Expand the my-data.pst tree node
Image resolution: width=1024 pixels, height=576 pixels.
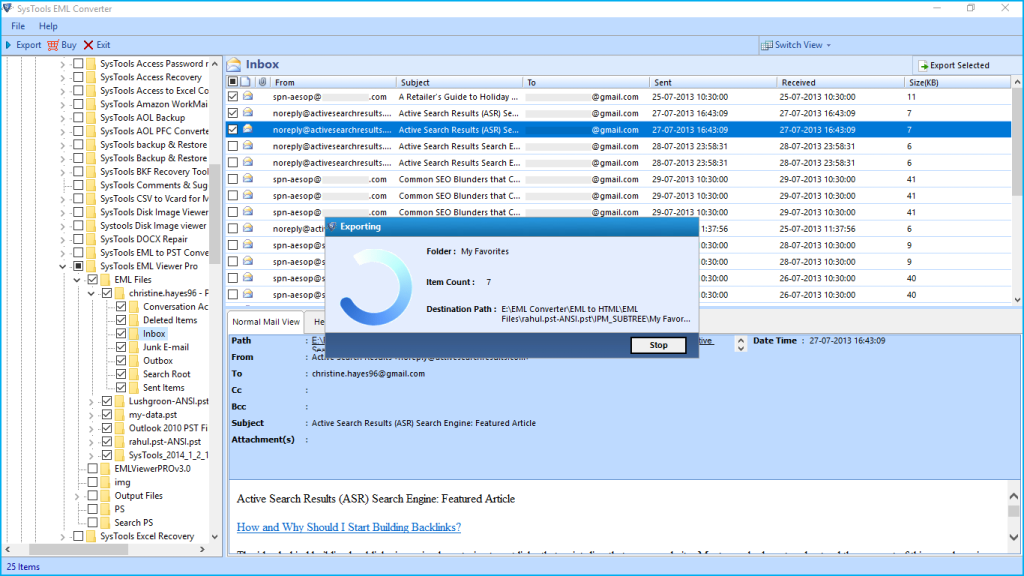coord(91,415)
